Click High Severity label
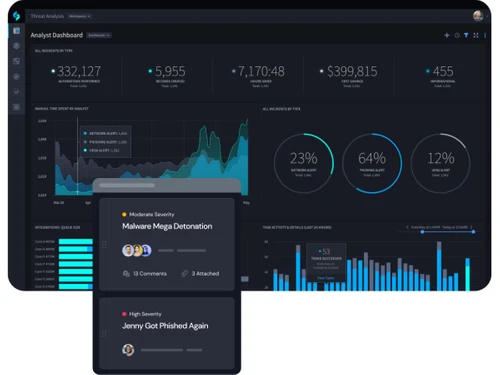Screen dimensions: 500x375 145,314
